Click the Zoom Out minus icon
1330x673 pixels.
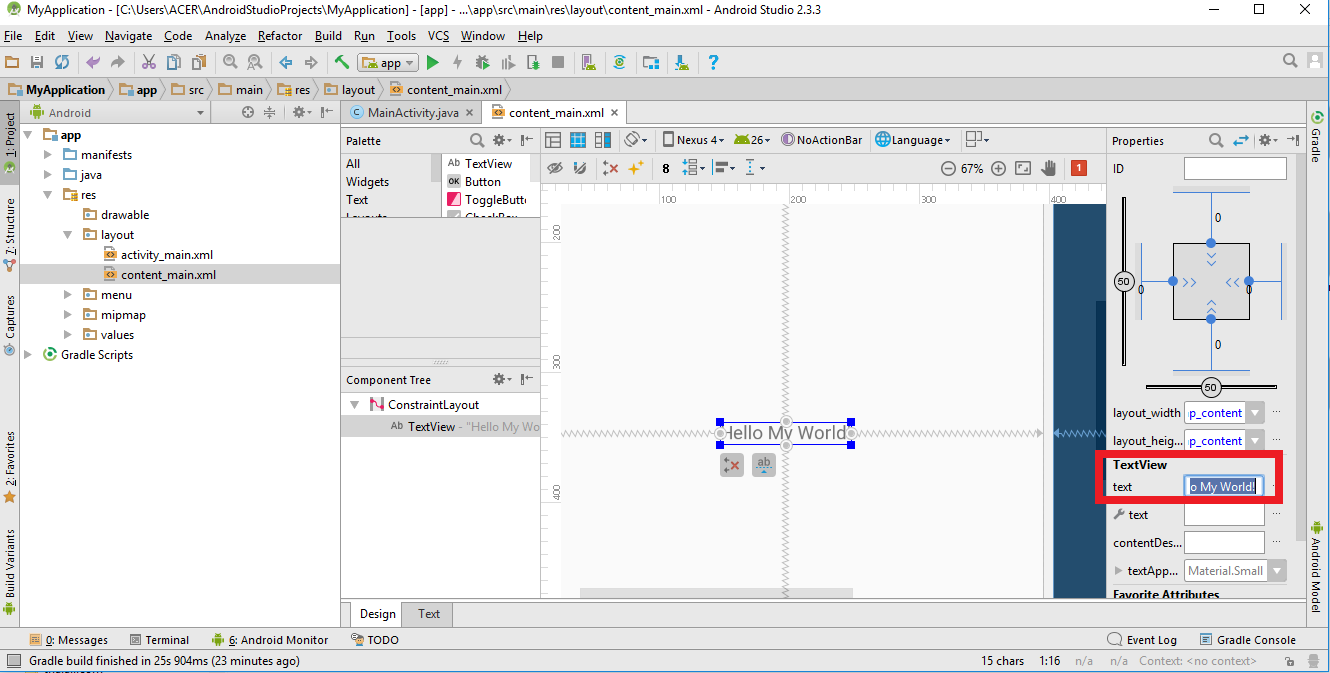point(948,168)
